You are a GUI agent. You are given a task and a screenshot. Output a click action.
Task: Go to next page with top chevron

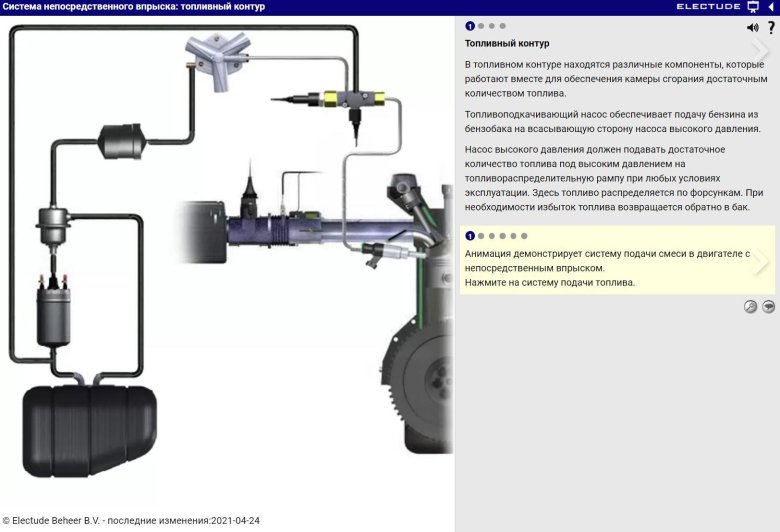pos(761,50)
